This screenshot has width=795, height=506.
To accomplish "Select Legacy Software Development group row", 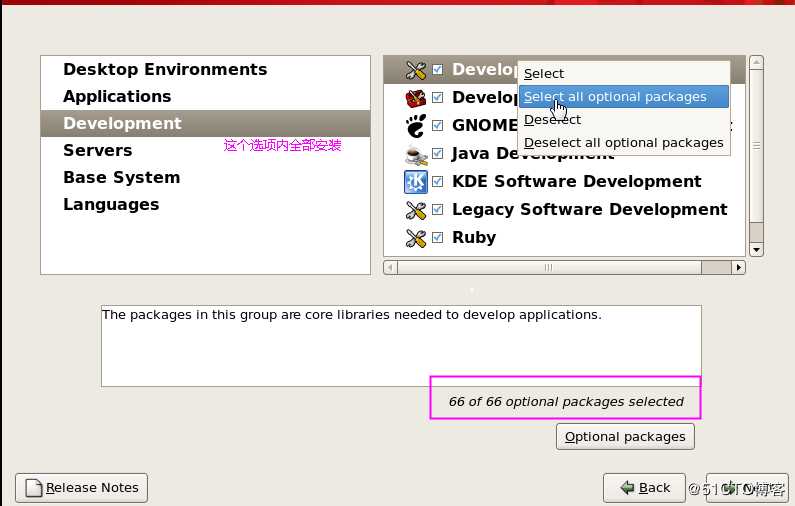I will (x=564, y=209).
